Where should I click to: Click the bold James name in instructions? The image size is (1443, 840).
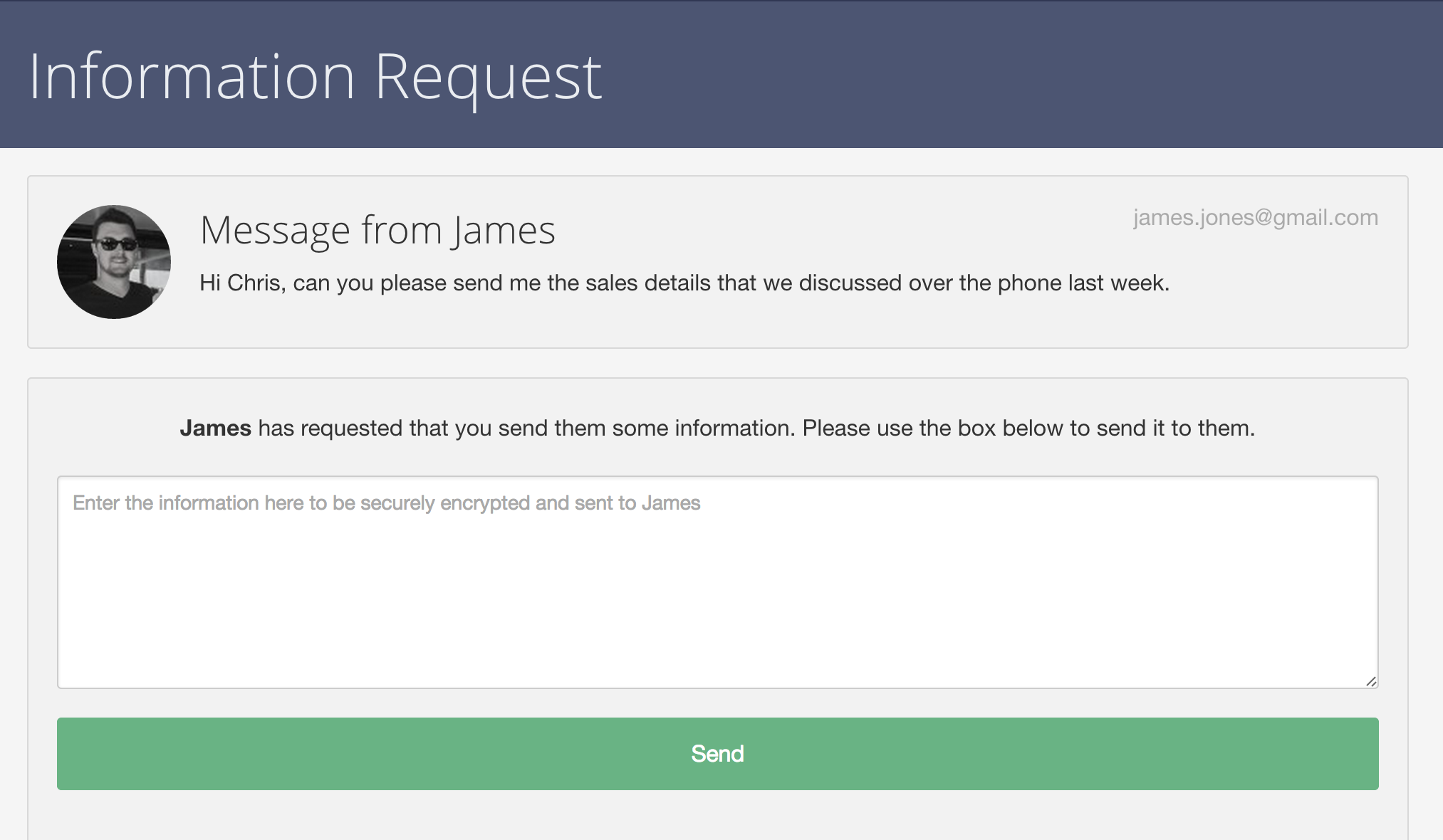click(215, 428)
